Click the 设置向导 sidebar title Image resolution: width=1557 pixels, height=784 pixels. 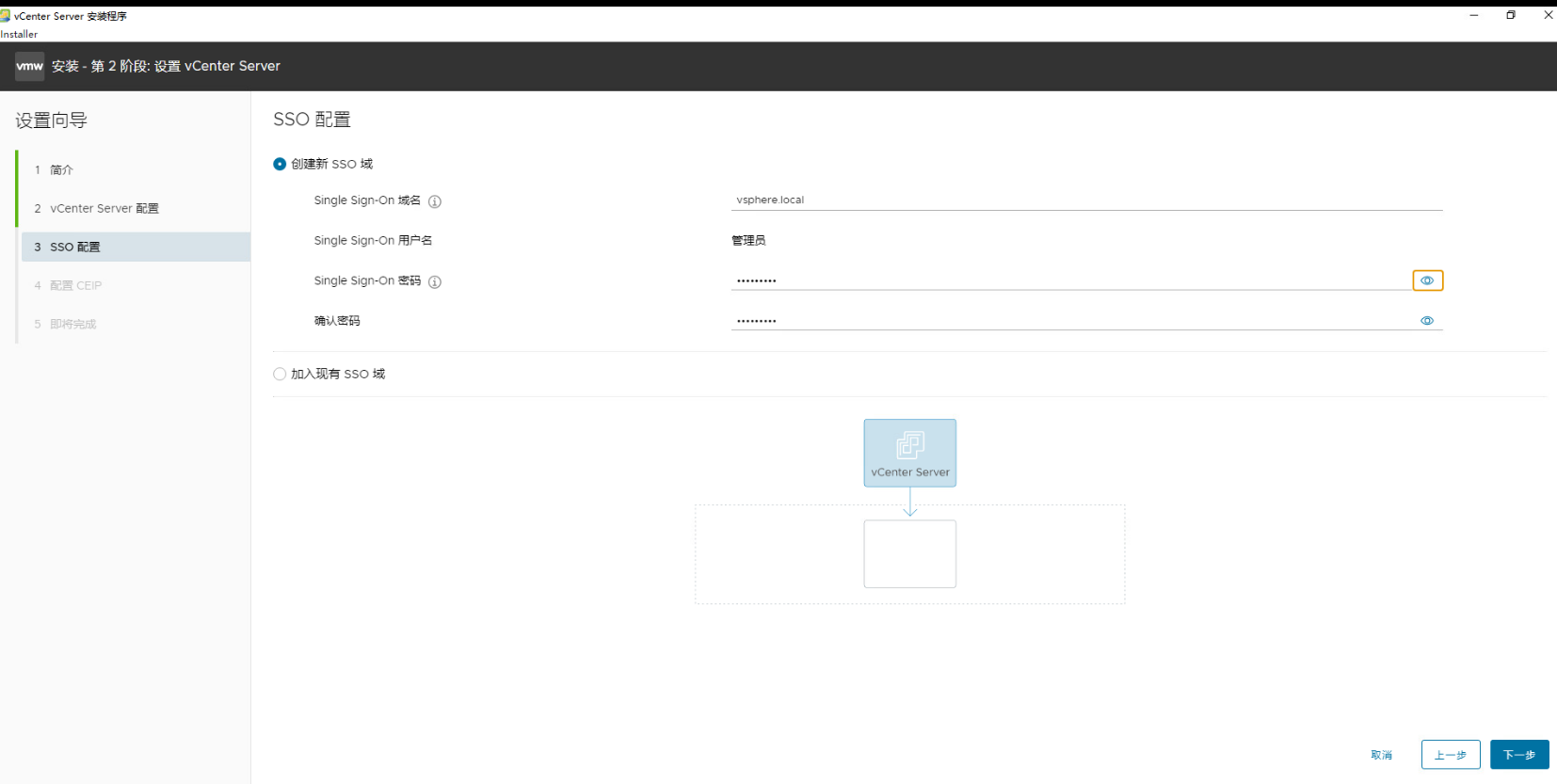tap(51, 120)
